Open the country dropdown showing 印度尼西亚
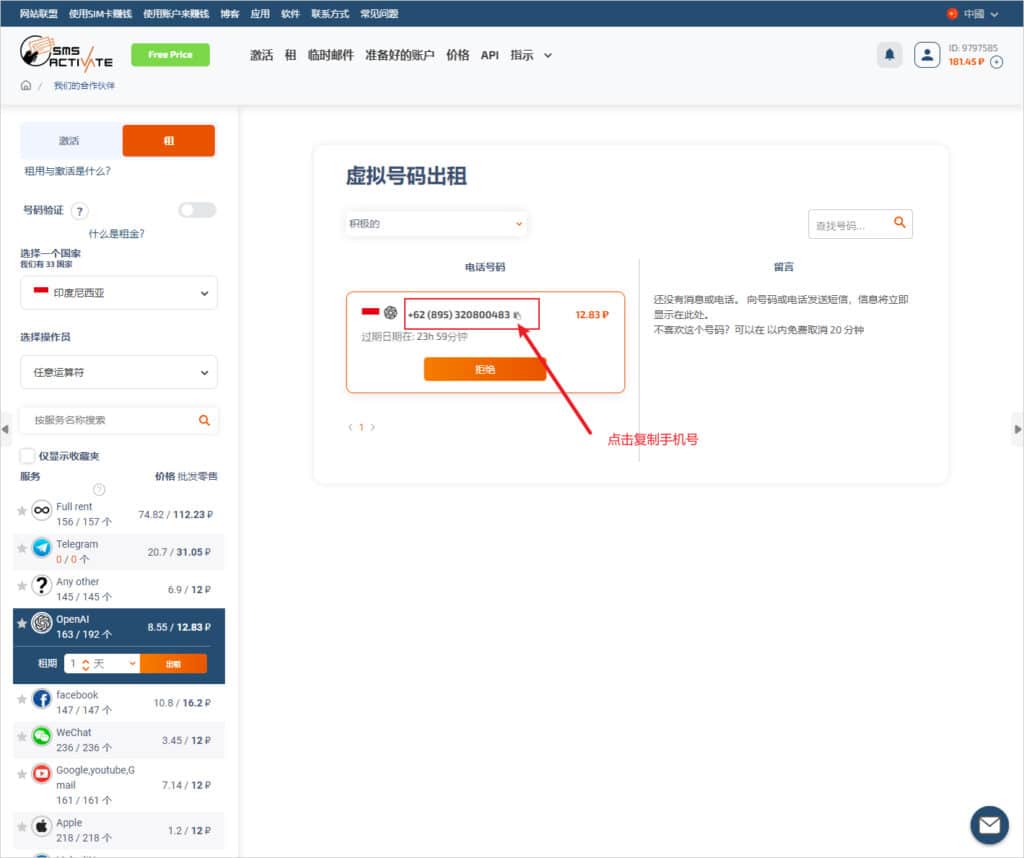 tap(119, 293)
